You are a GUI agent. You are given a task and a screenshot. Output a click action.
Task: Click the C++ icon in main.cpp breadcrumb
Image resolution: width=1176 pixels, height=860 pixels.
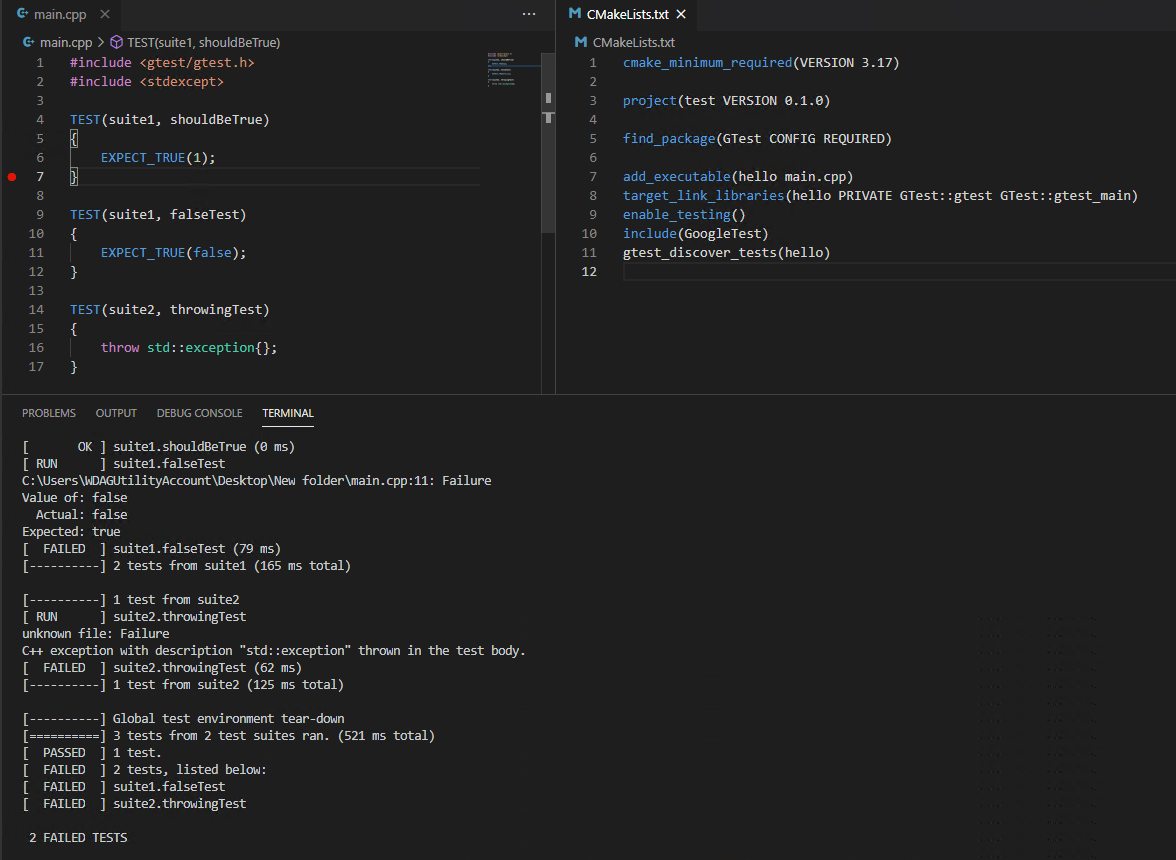tap(28, 43)
